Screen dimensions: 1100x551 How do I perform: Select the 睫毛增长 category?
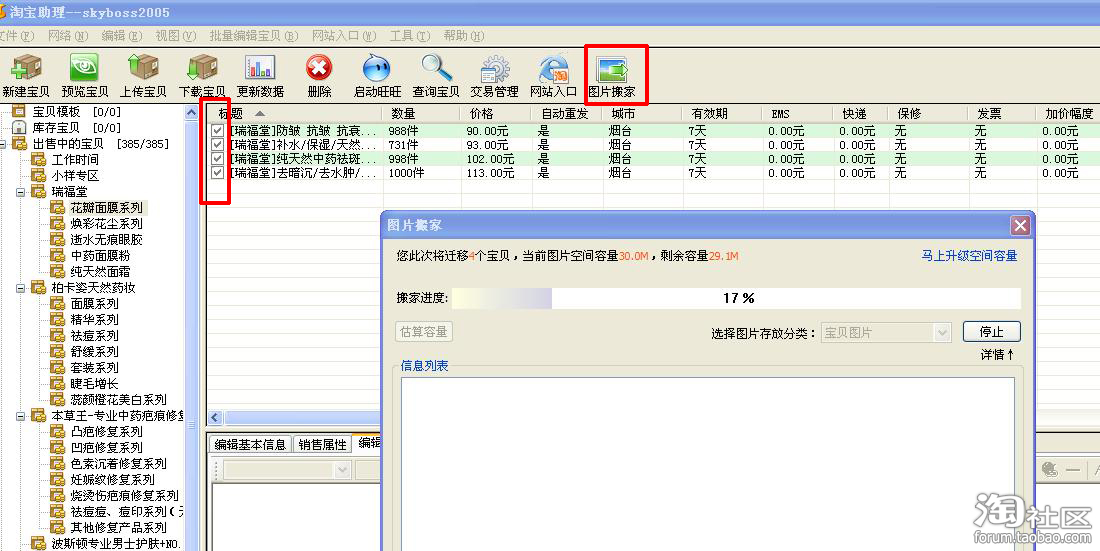pos(95,383)
